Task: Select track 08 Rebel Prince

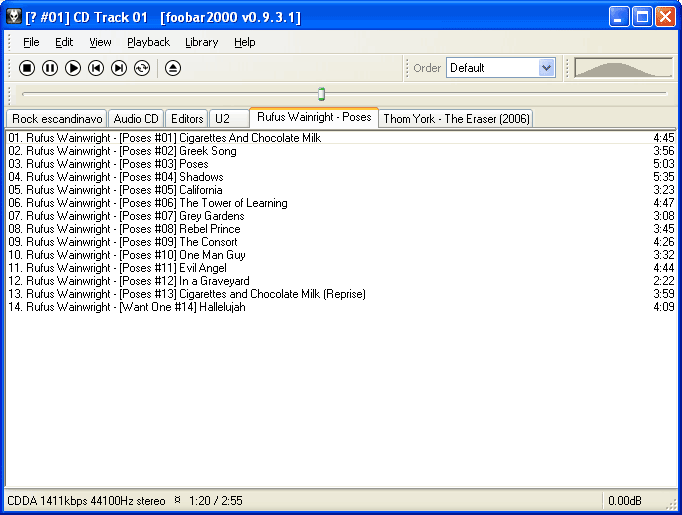Action: tap(341, 229)
